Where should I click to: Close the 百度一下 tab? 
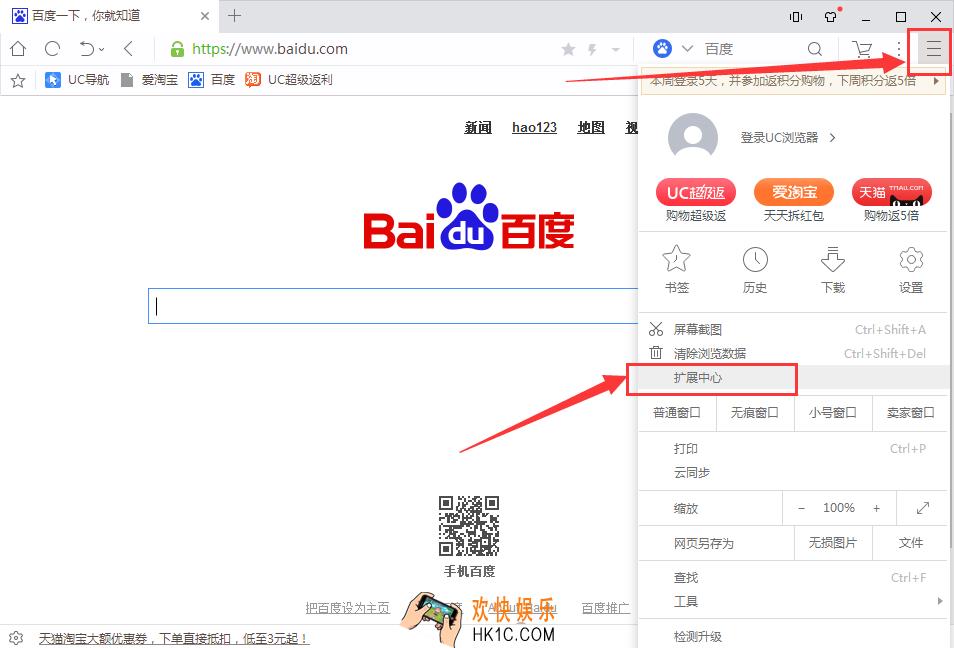(x=205, y=16)
